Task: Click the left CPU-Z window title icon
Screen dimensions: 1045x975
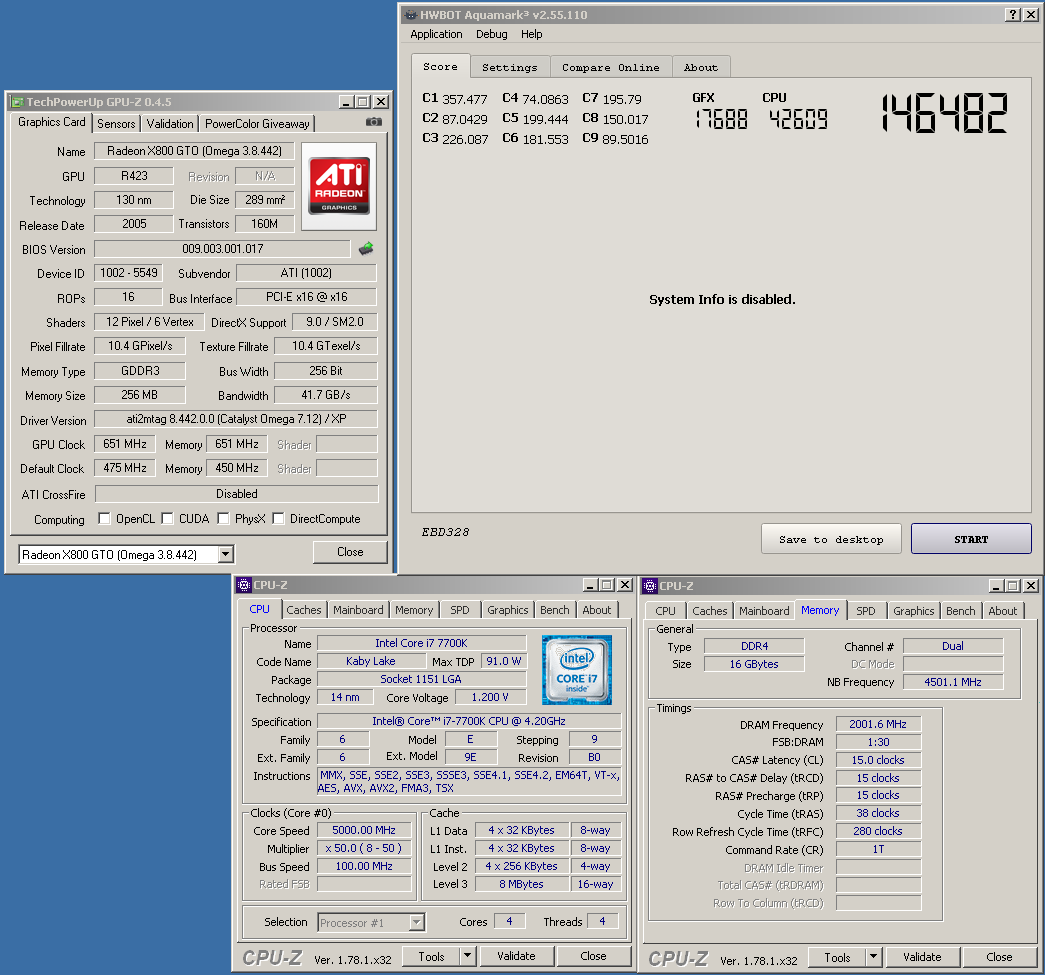Action: click(x=244, y=585)
